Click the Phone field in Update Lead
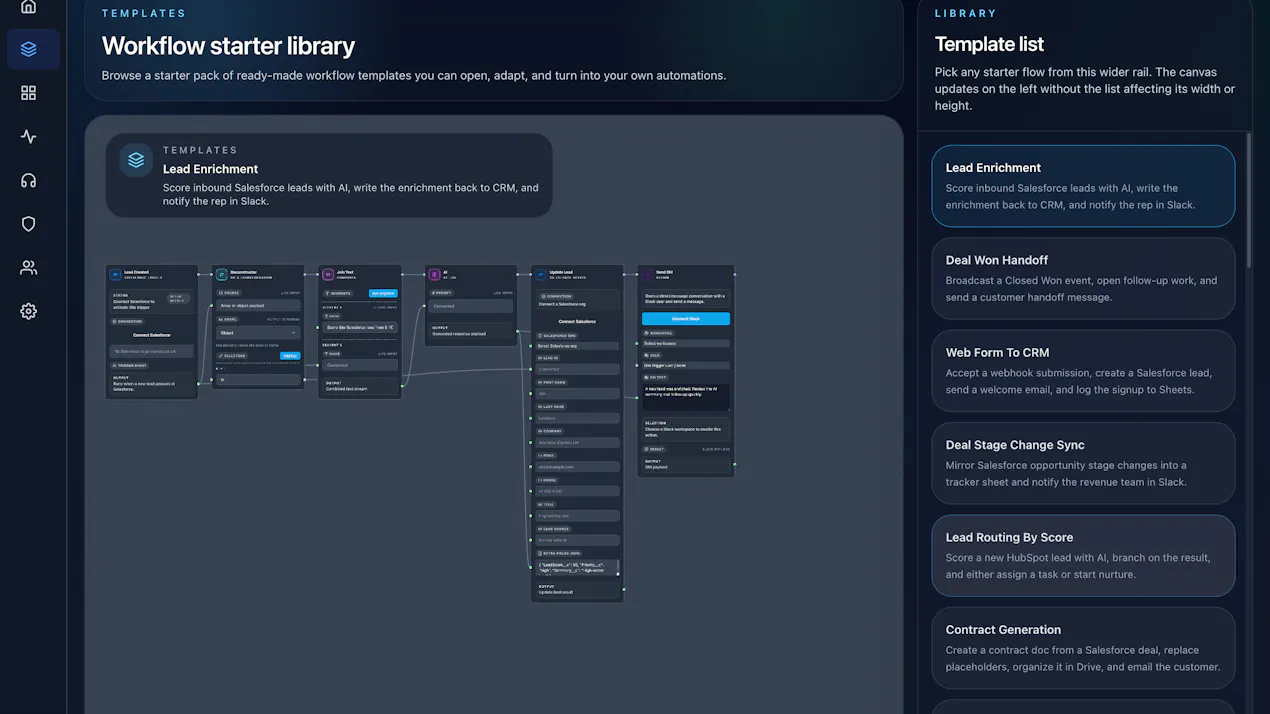Image resolution: width=1270 pixels, height=714 pixels. (577, 491)
